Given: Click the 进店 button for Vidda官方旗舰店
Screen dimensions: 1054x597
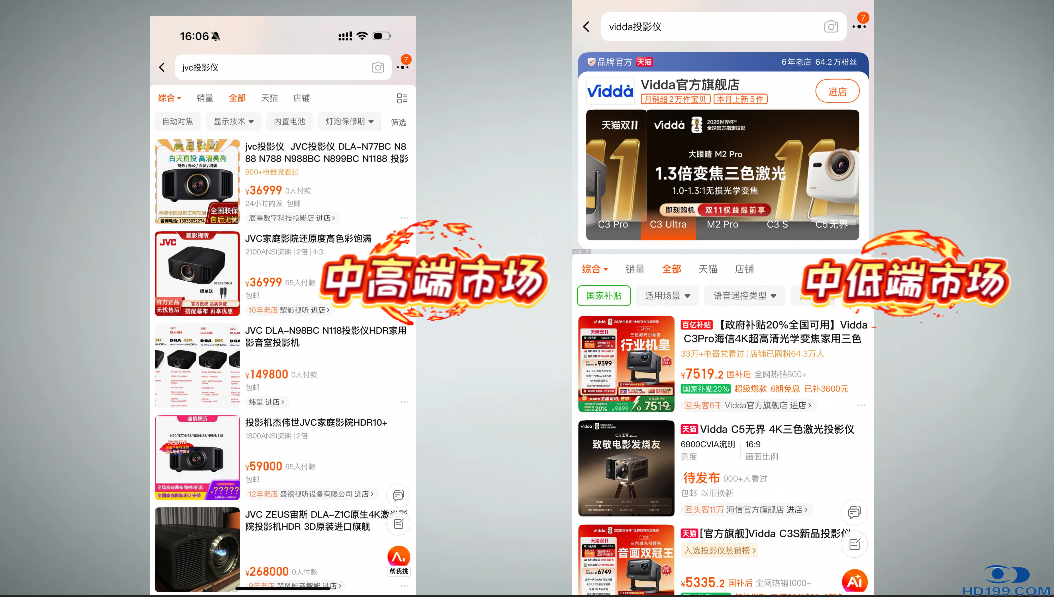Looking at the screenshot, I should pyautogui.click(x=837, y=92).
